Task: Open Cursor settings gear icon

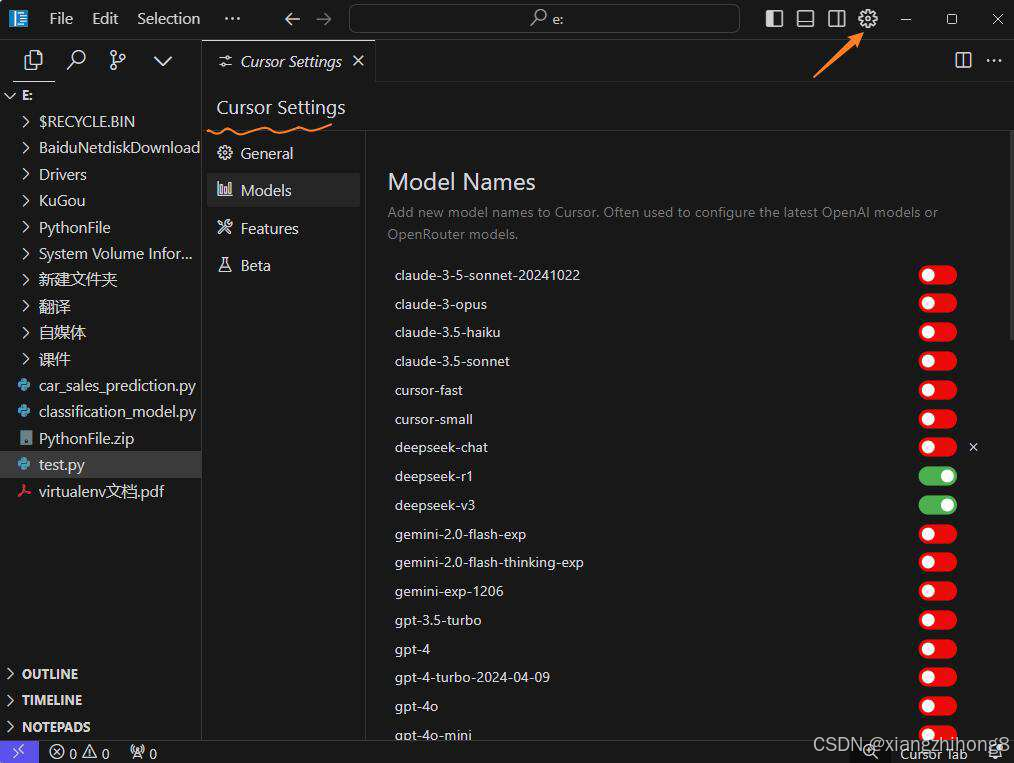Action: pos(868,19)
